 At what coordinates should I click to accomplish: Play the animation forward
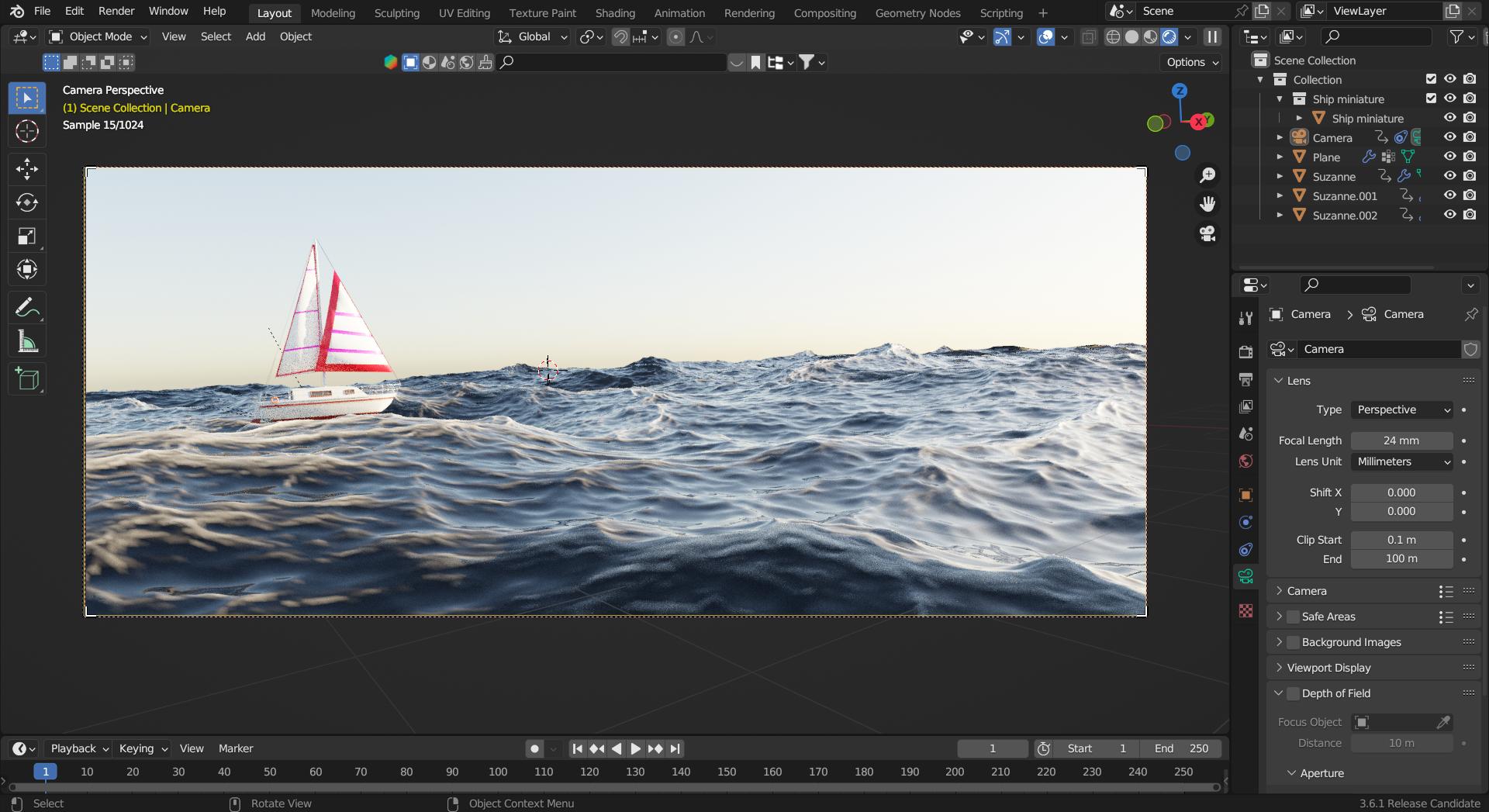tap(636, 748)
